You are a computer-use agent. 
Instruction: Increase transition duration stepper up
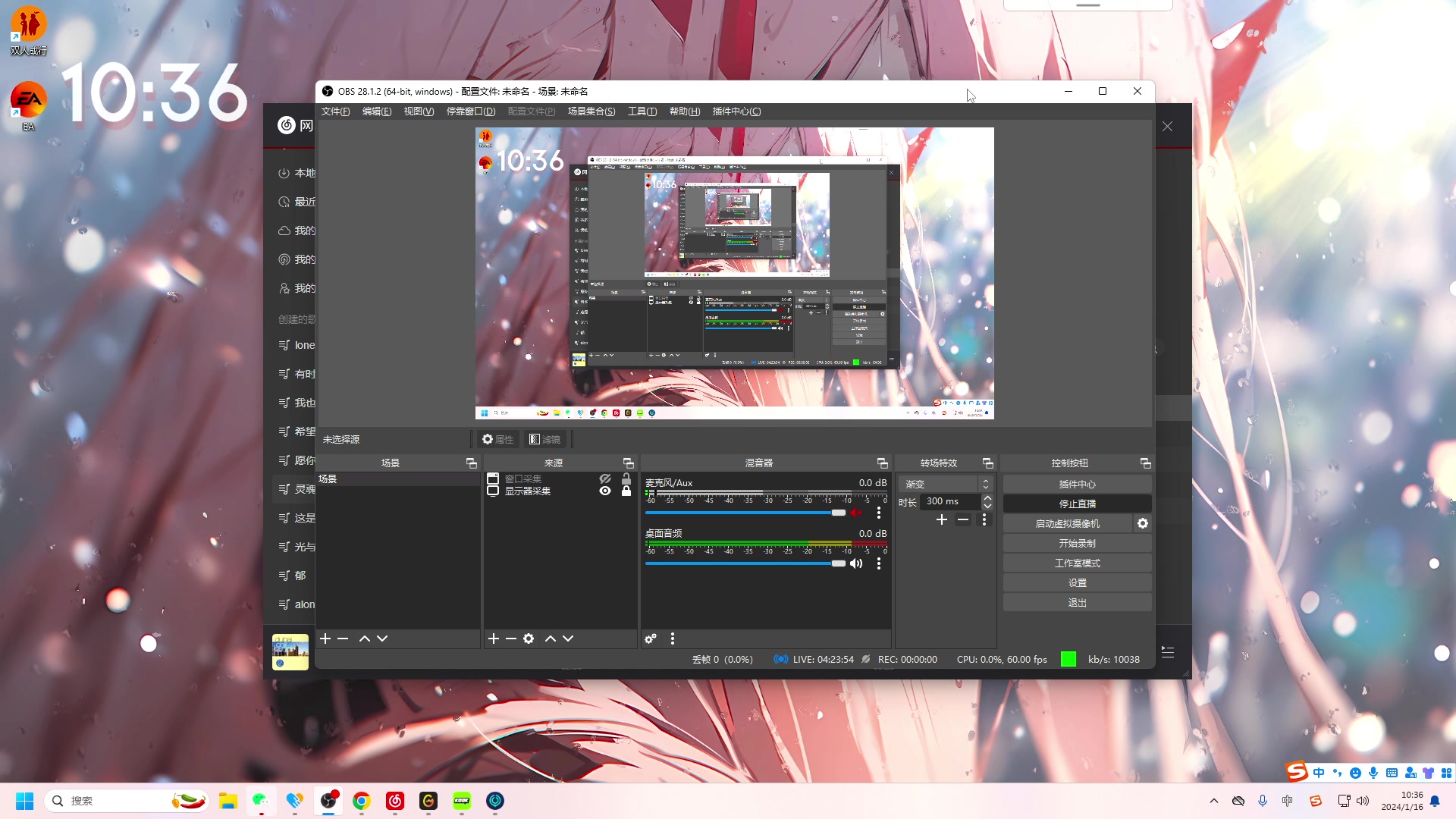987,497
